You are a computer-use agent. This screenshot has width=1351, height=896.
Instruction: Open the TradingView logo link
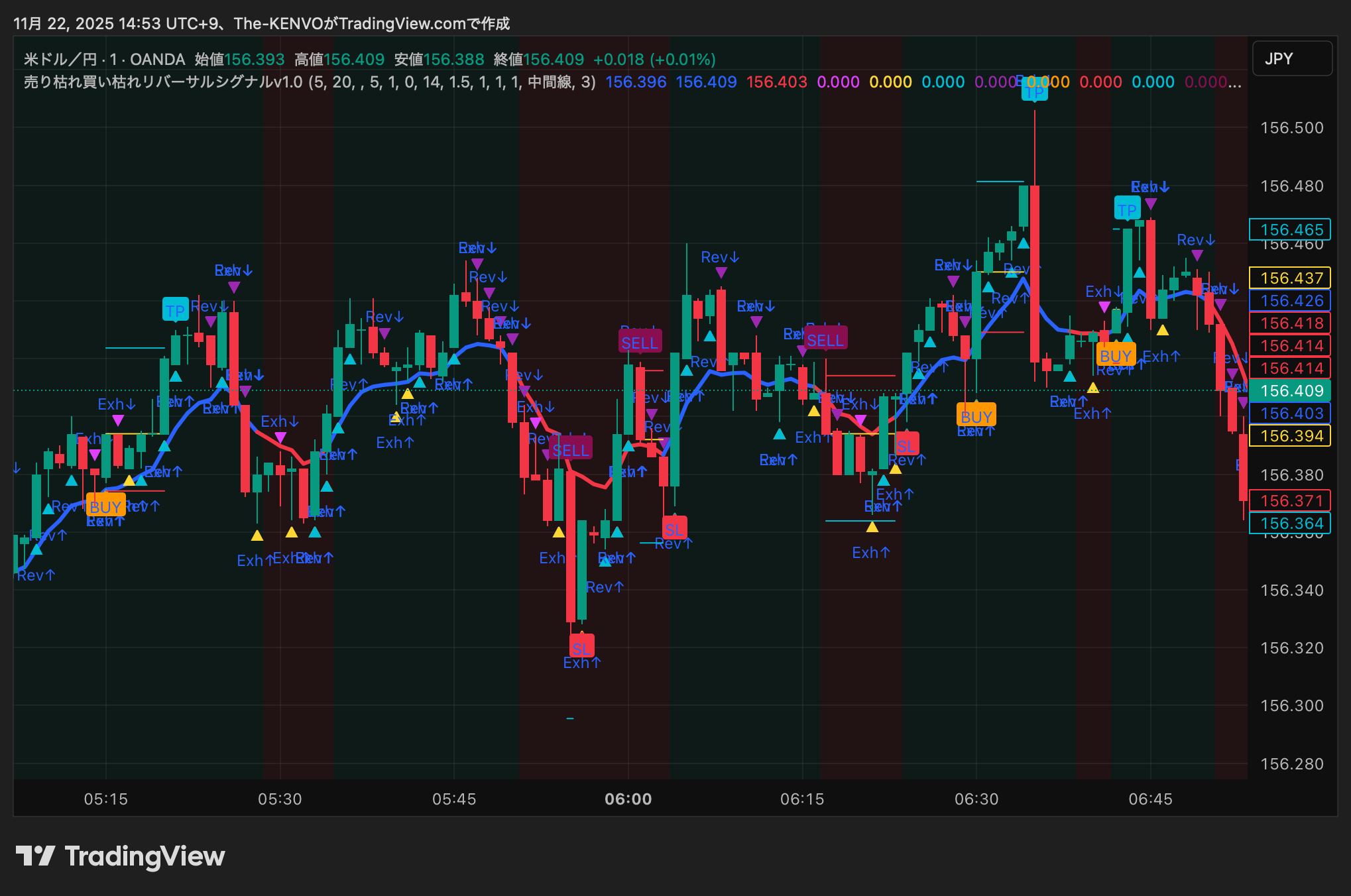120,856
